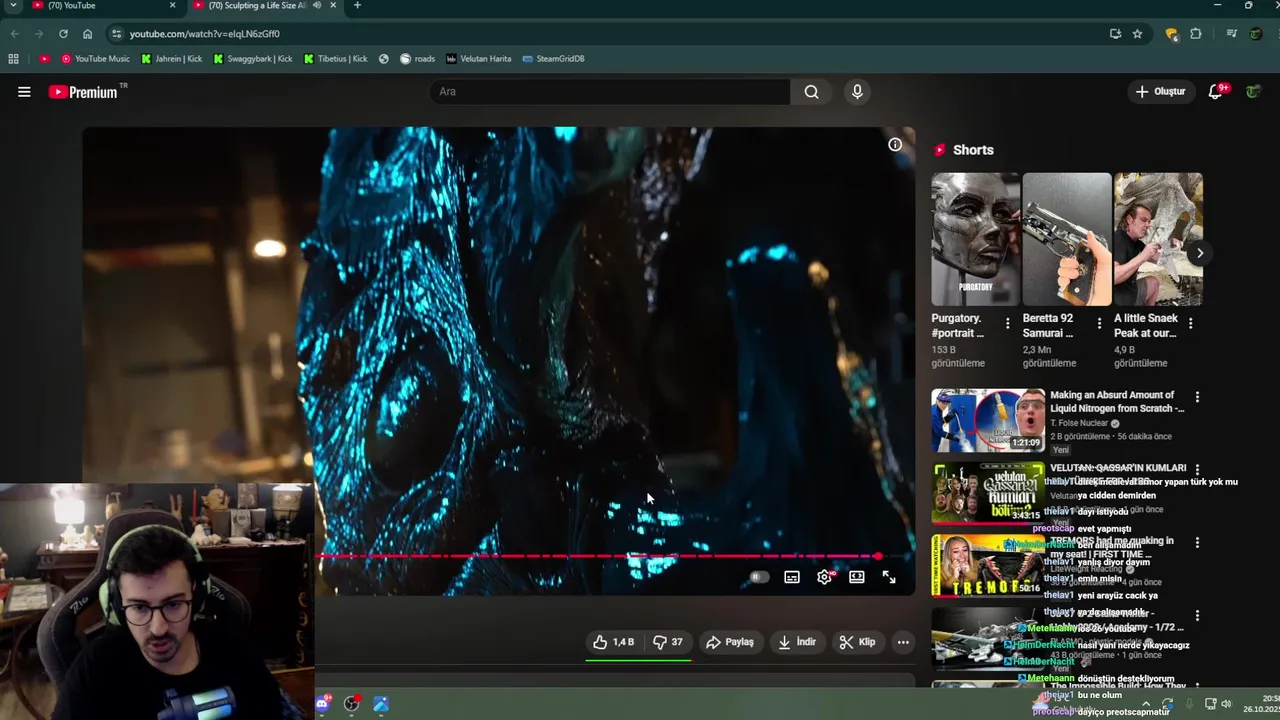Click the İndir download button
Image resolution: width=1280 pixels, height=720 pixels.
(797, 642)
